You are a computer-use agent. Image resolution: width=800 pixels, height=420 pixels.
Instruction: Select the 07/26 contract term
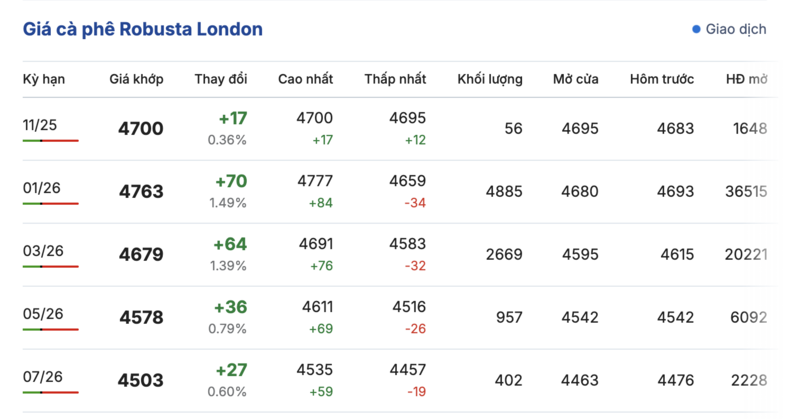click(x=43, y=377)
